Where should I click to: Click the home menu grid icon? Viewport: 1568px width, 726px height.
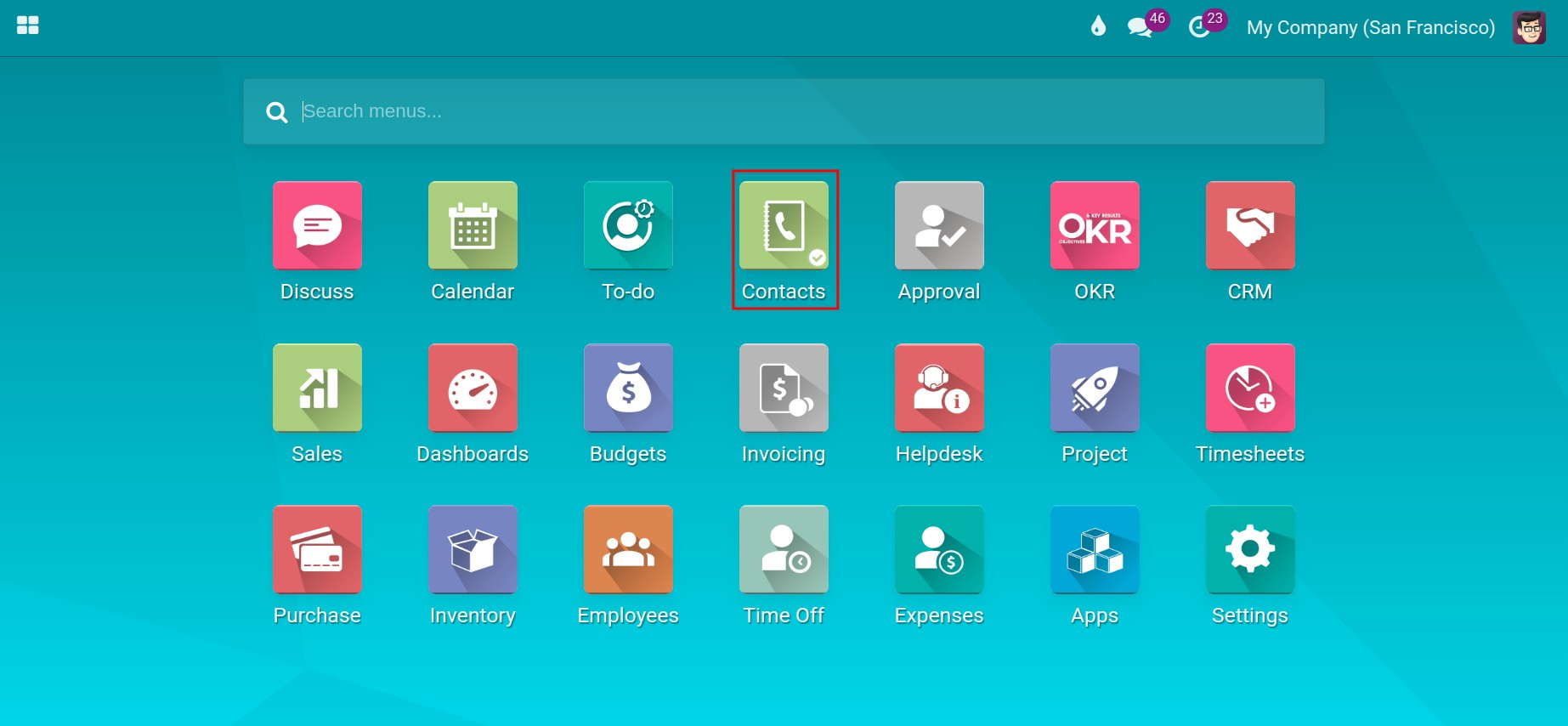point(28,26)
